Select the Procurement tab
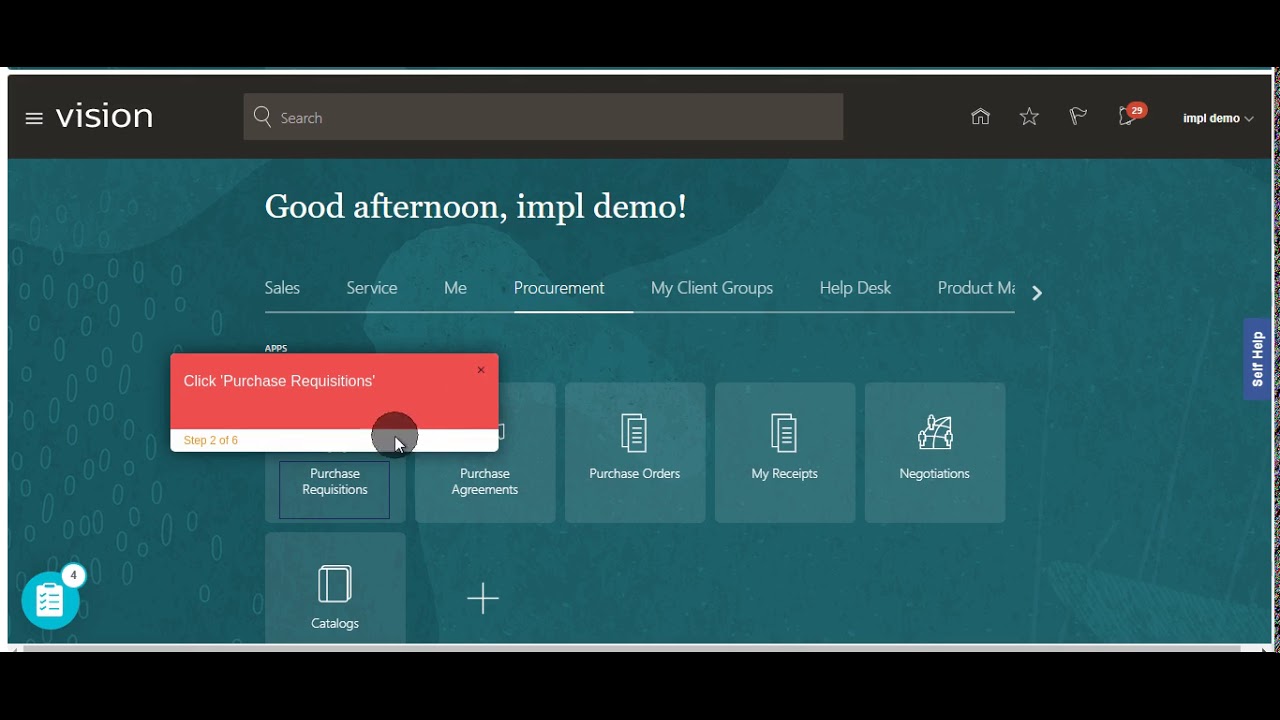Screen dimensions: 1280x720 (x=559, y=288)
